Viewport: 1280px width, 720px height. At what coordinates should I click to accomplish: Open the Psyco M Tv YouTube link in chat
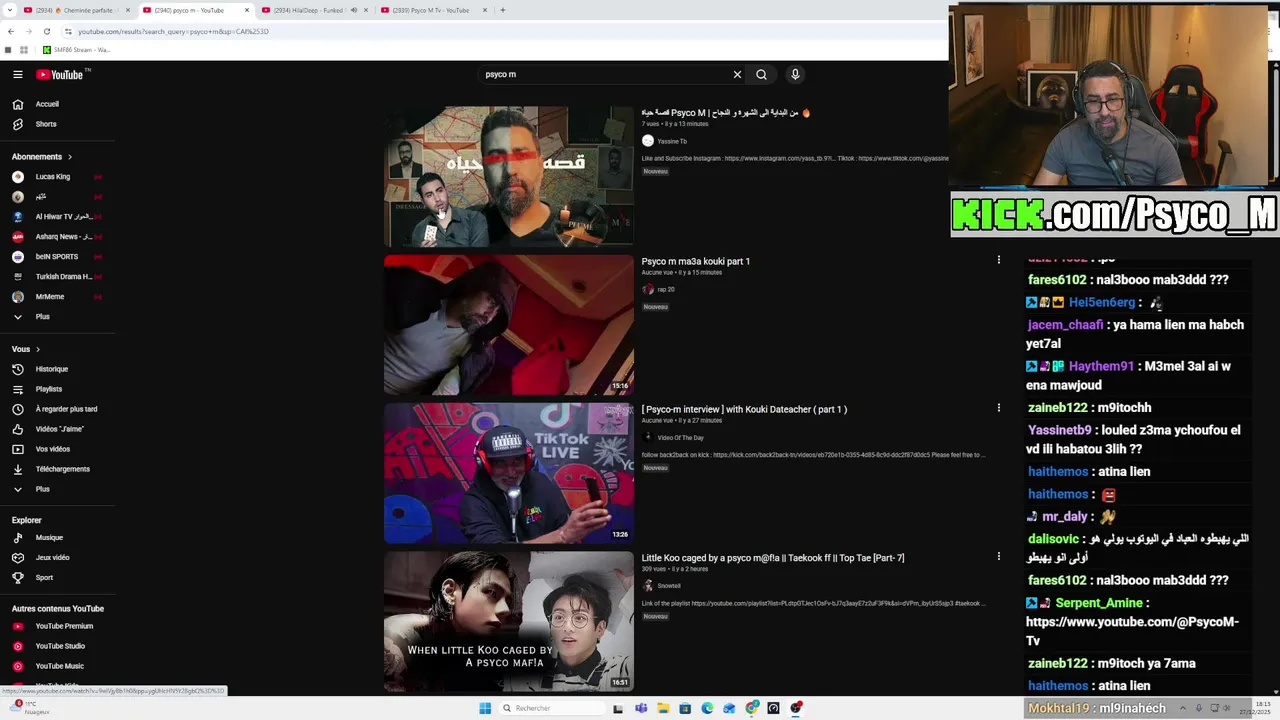[x=1132, y=631]
